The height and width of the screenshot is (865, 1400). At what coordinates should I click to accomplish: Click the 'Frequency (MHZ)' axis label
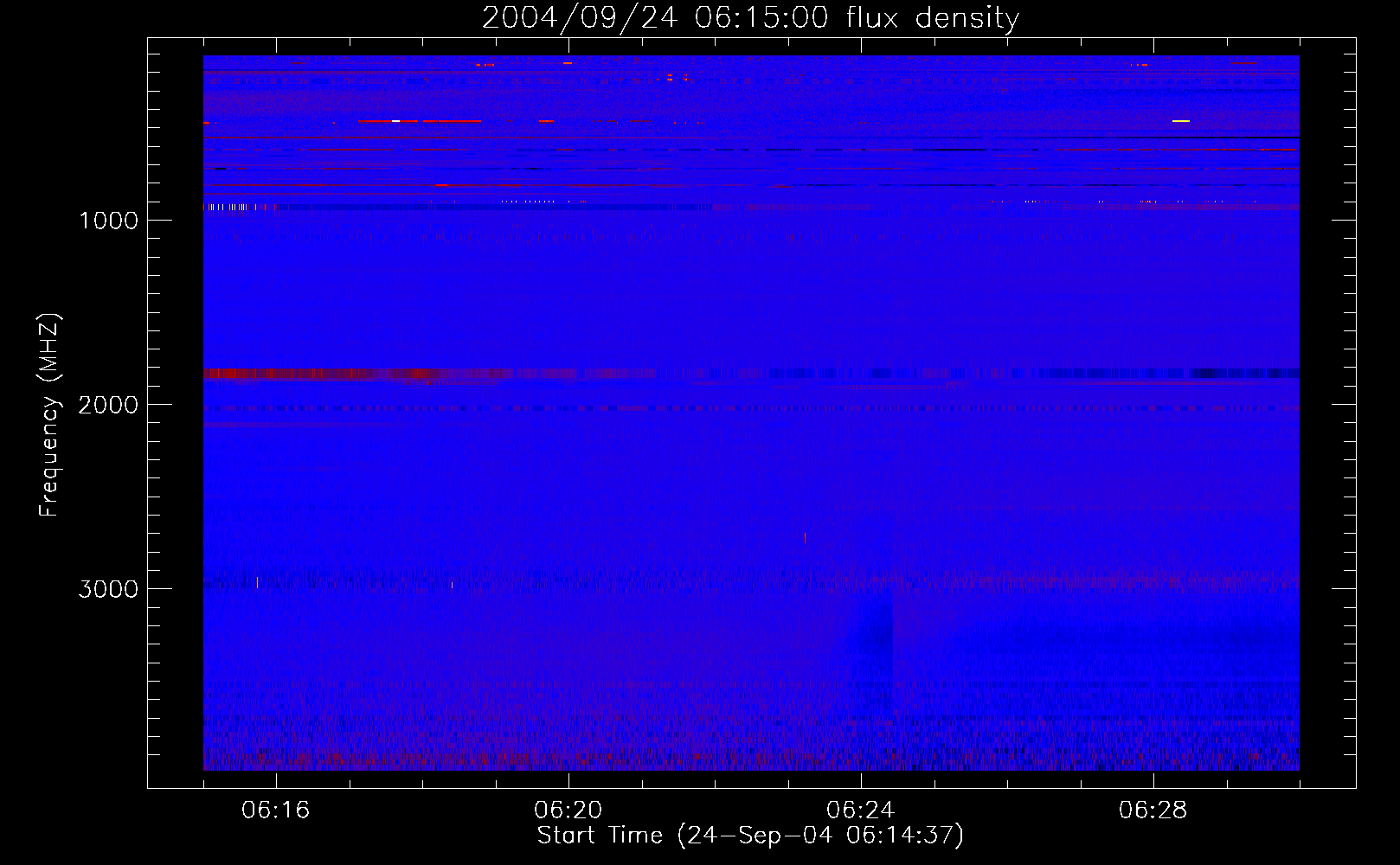point(50,415)
